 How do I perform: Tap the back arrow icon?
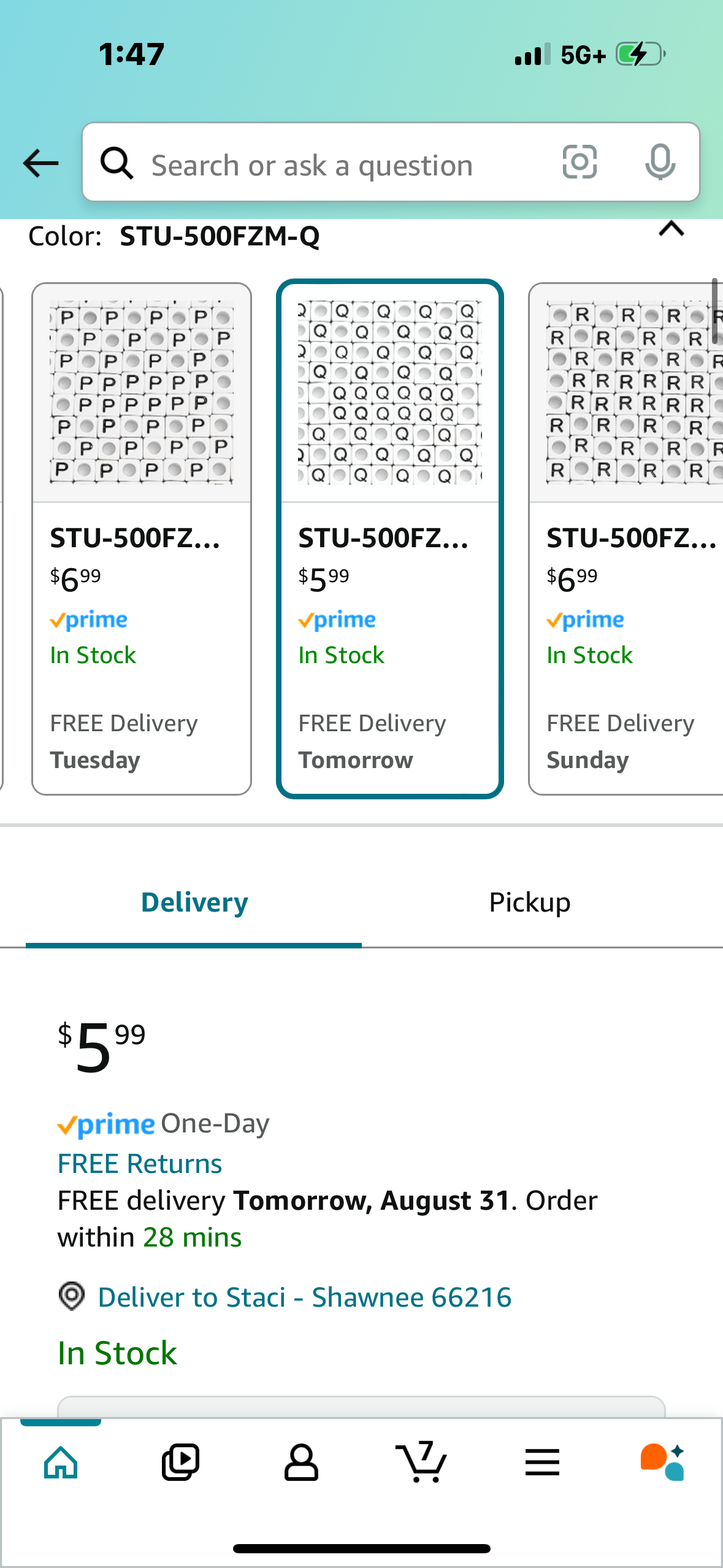coord(40,163)
